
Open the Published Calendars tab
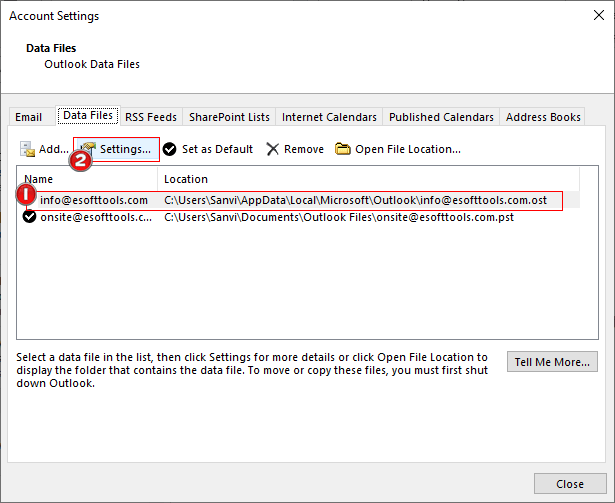click(x=441, y=117)
